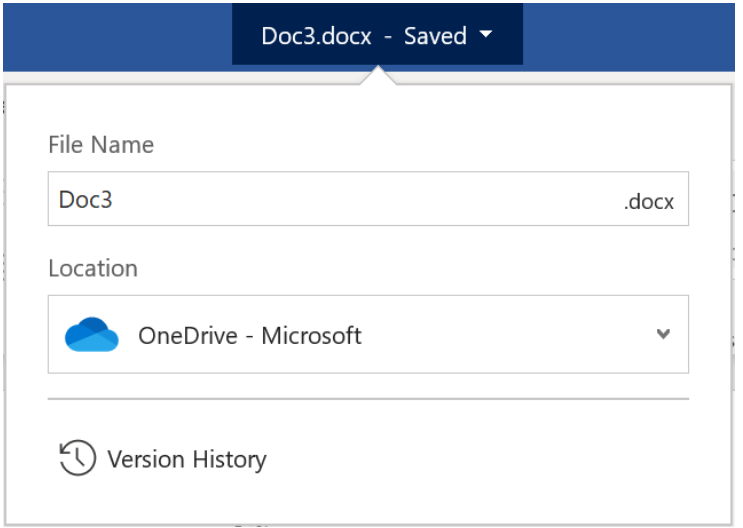Click the .docx extension suffix
Image resolution: width=743 pixels, height=528 pixels.
649,201
